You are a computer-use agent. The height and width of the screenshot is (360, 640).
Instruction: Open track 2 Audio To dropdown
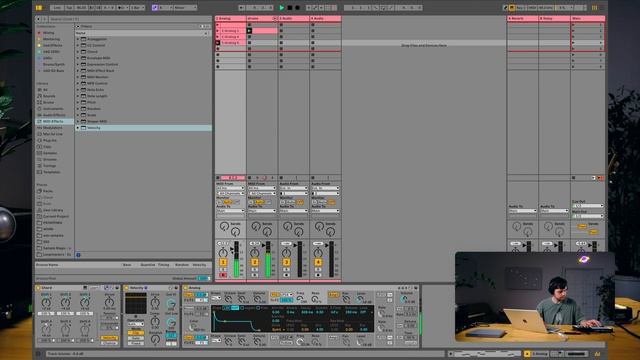pyautogui.click(x=262, y=211)
